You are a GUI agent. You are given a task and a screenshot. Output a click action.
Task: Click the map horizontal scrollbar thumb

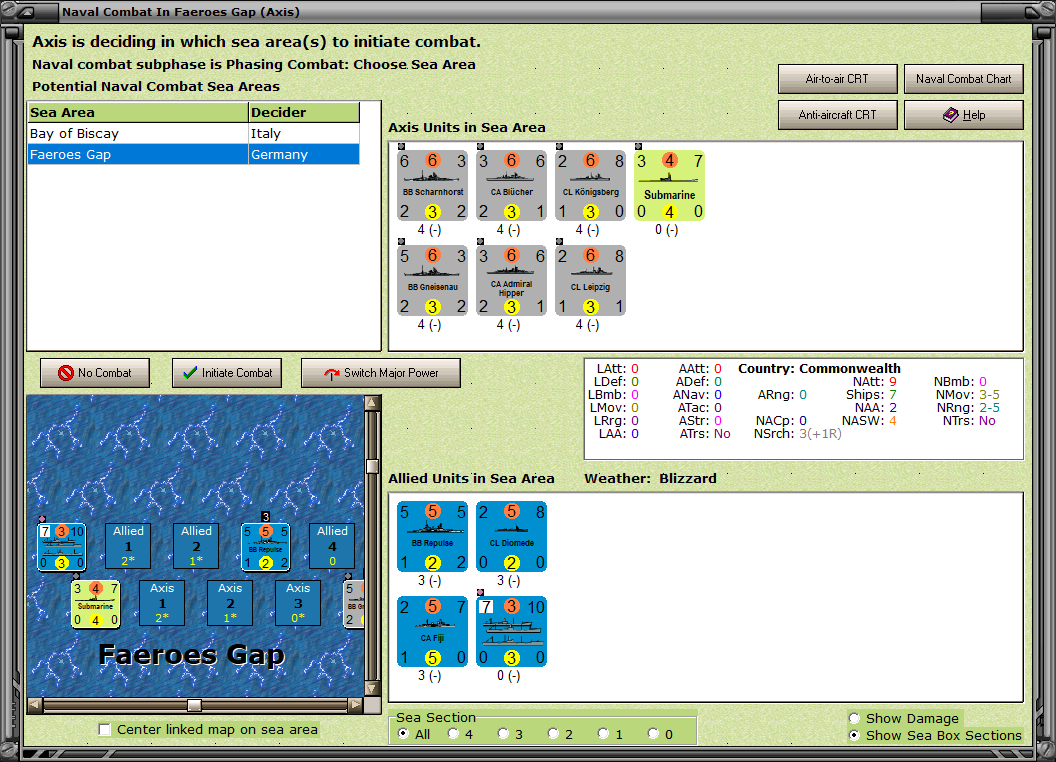[194, 705]
